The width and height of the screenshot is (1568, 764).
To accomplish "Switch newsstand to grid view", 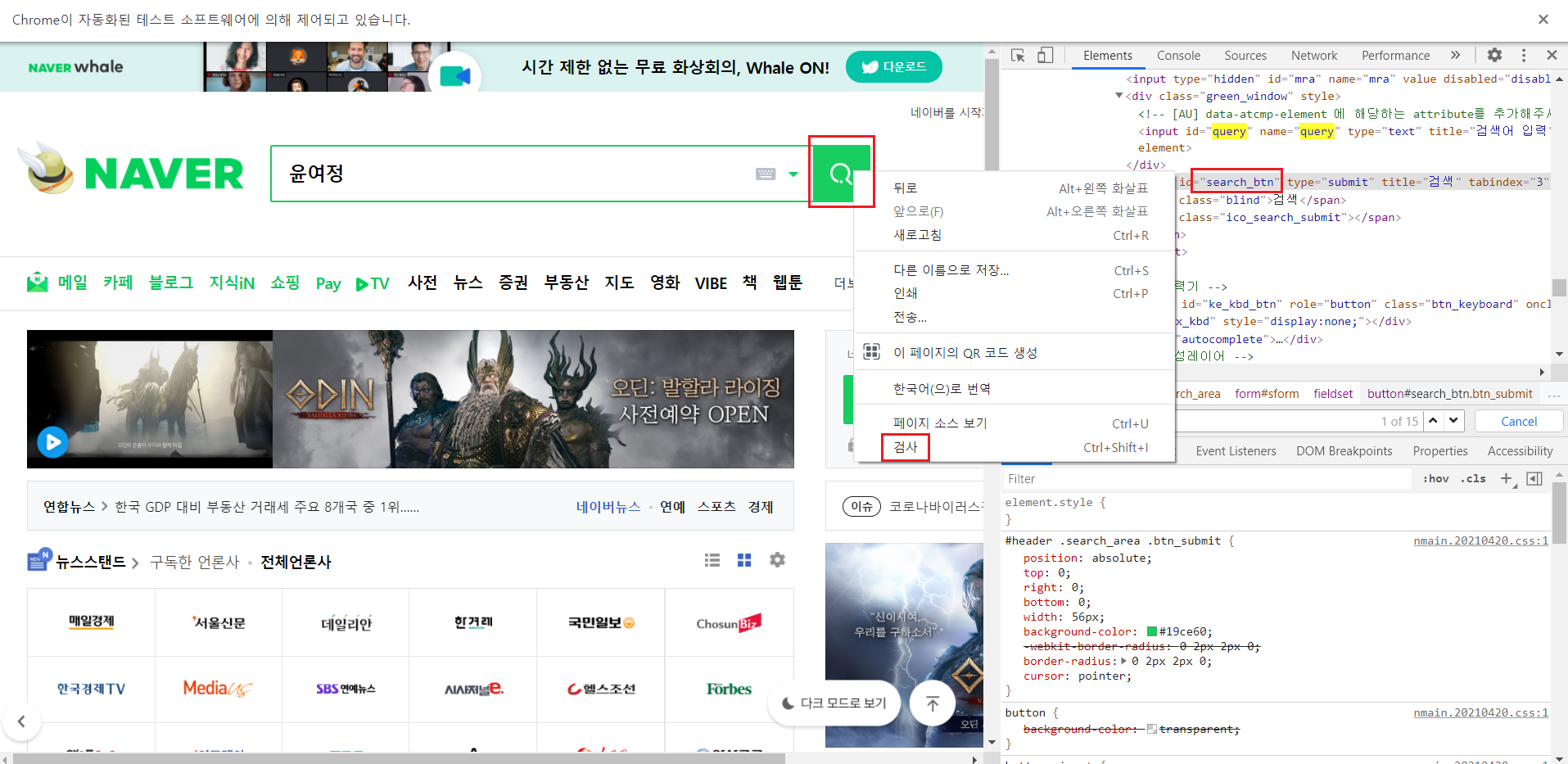I will click(744, 560).
